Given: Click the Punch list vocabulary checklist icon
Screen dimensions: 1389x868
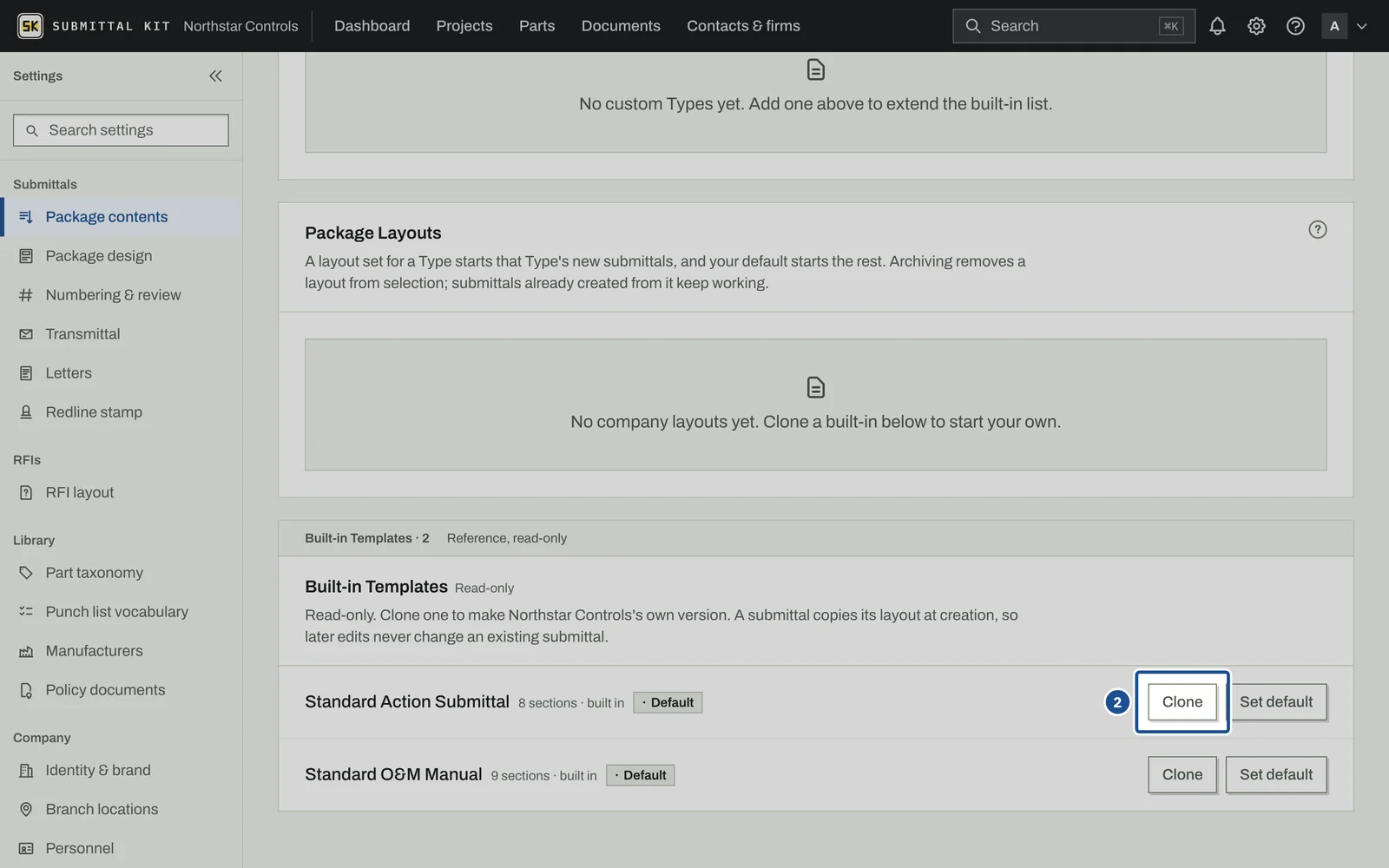Looking at the screenshot, I should pyautogui.click(x=26, y=612).
